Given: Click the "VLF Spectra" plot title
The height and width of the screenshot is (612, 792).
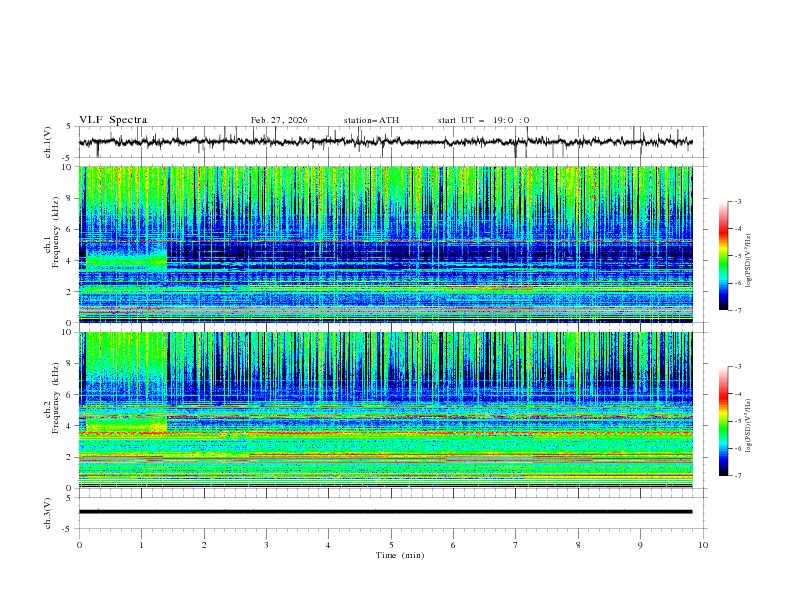Looking at the screenshot, I should 113,120.
